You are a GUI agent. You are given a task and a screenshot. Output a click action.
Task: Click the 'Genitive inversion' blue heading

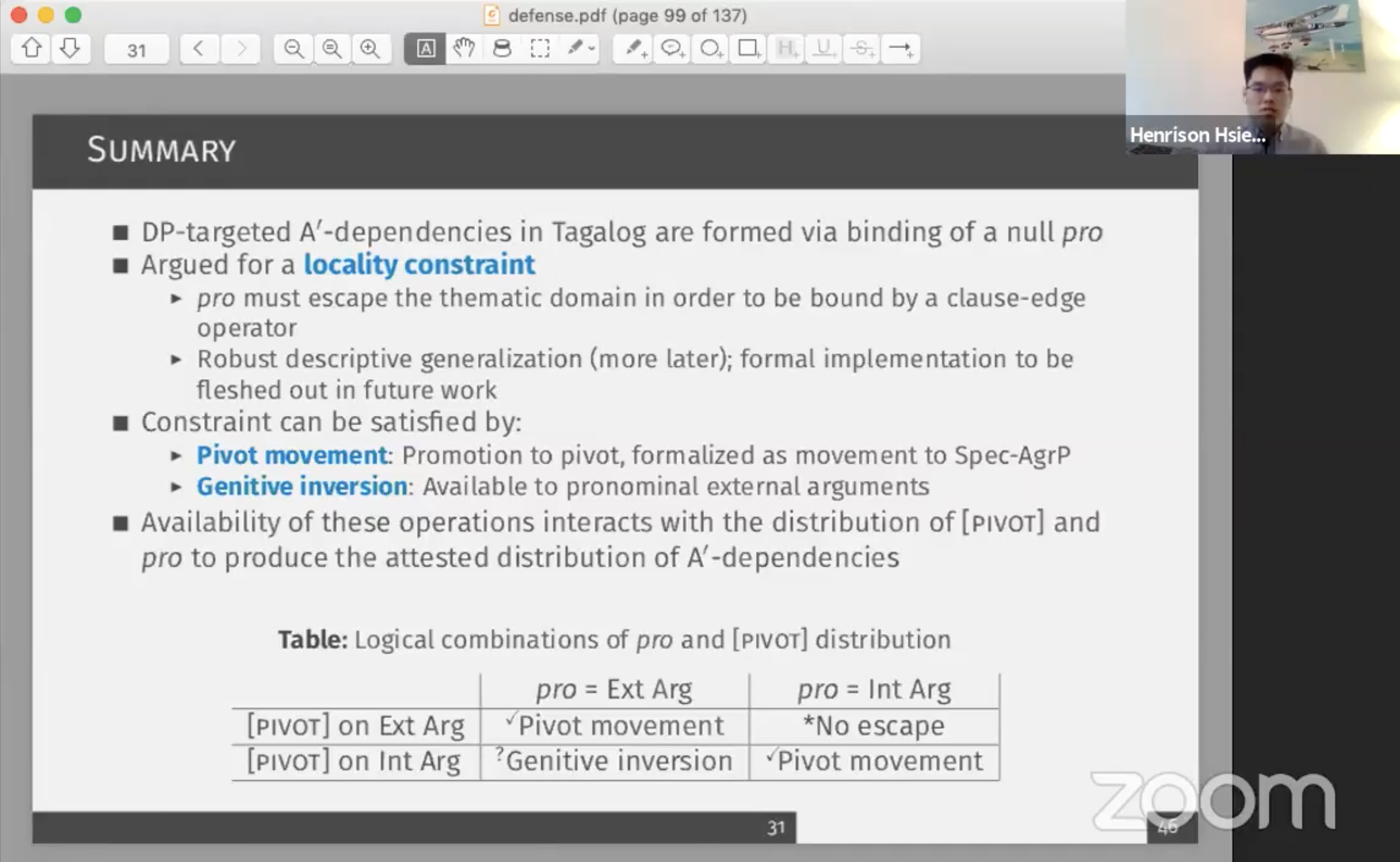tap(302, 487)
